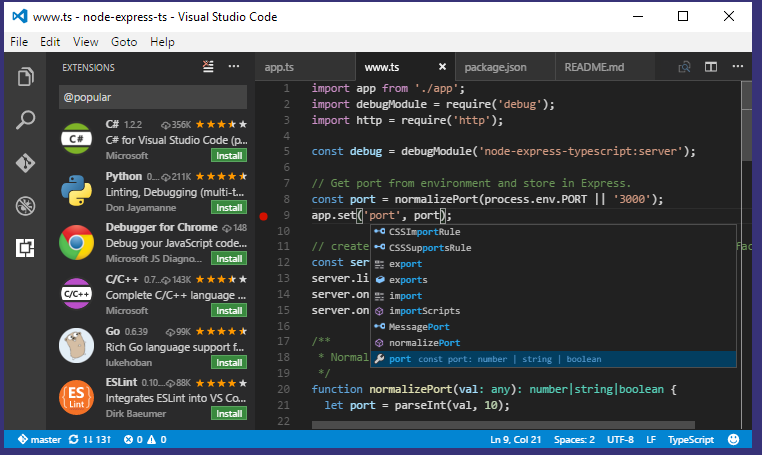Select the exports suggestion
Screen dimensions: 762x455
tap(554, 280)
